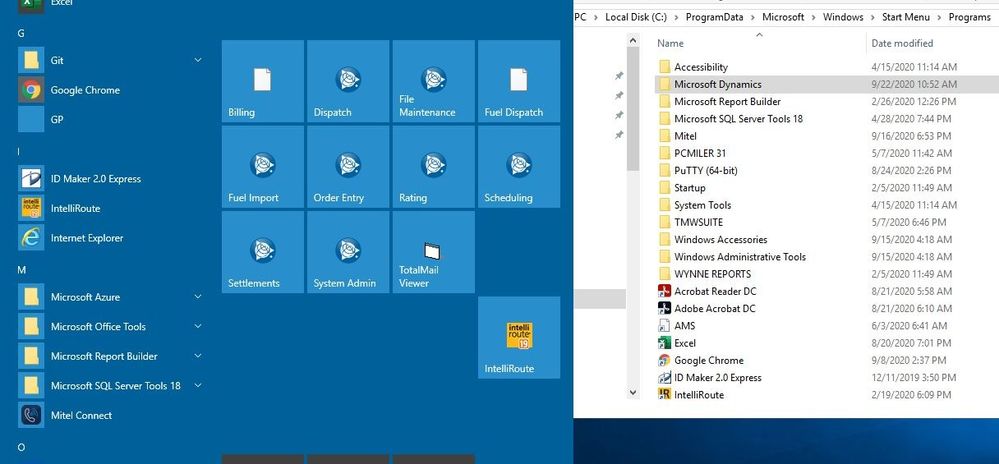Open dropdown after ProgramData breadcrumb
This screenshot has height=464, width=999.
753,17
